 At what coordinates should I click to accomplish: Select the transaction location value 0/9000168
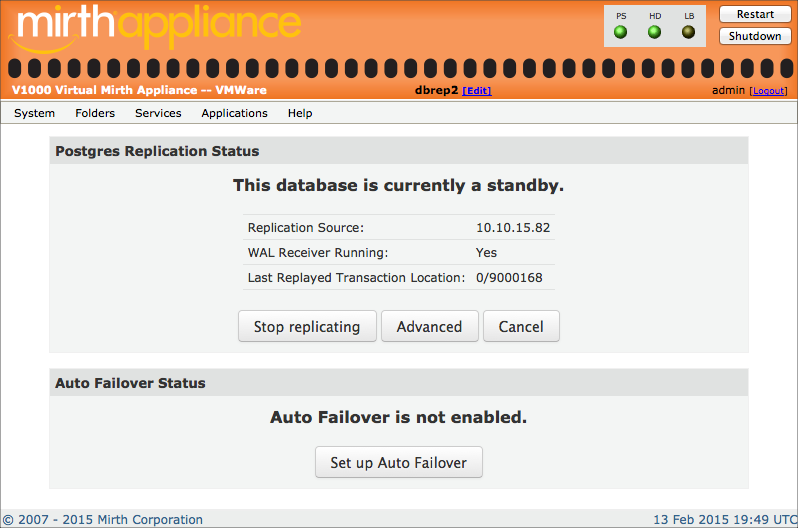pyautogui.click(x=509, y=277)
